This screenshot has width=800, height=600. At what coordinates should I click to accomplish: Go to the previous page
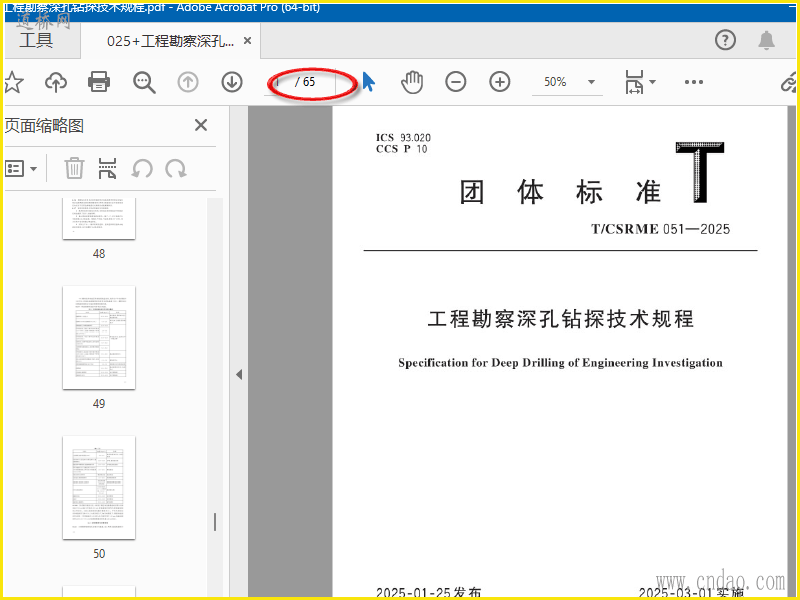(x=188, y=82)
